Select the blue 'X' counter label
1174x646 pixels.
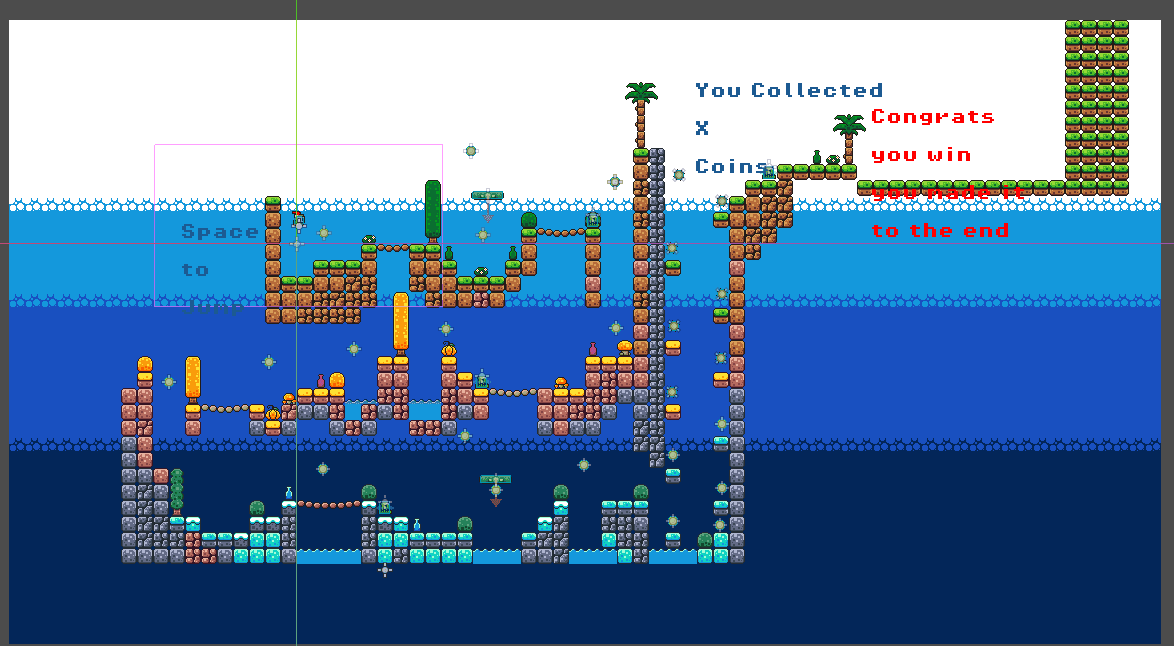(702, 128)
